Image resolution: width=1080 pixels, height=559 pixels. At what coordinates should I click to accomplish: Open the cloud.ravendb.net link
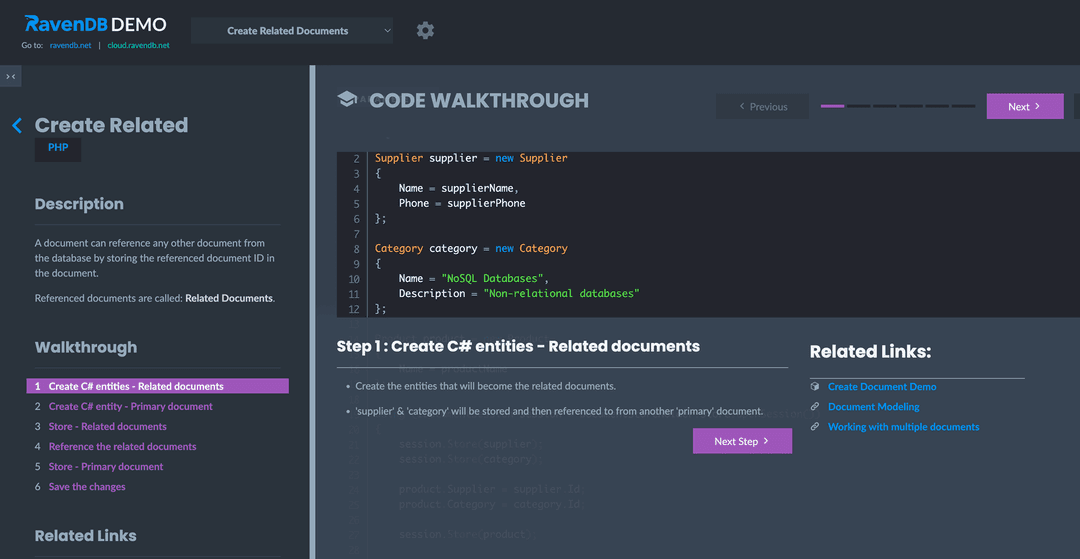click(x=138, y=45)
